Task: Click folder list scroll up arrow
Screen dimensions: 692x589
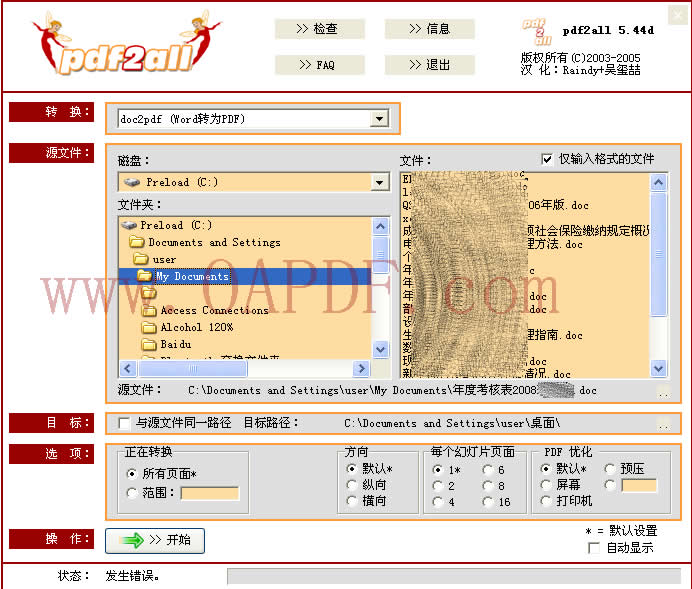Action: coord(380,227)
